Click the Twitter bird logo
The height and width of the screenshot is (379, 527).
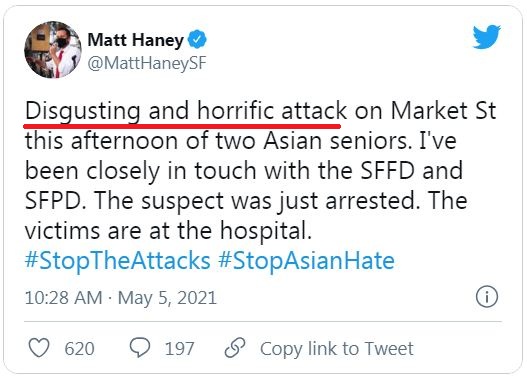(x=487, y=37)
